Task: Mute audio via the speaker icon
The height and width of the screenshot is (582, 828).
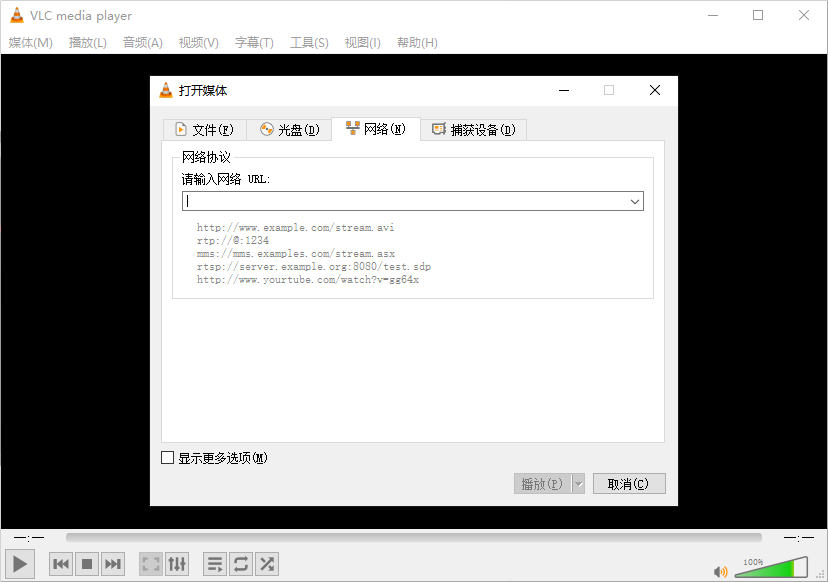Action: click(720, 570)
